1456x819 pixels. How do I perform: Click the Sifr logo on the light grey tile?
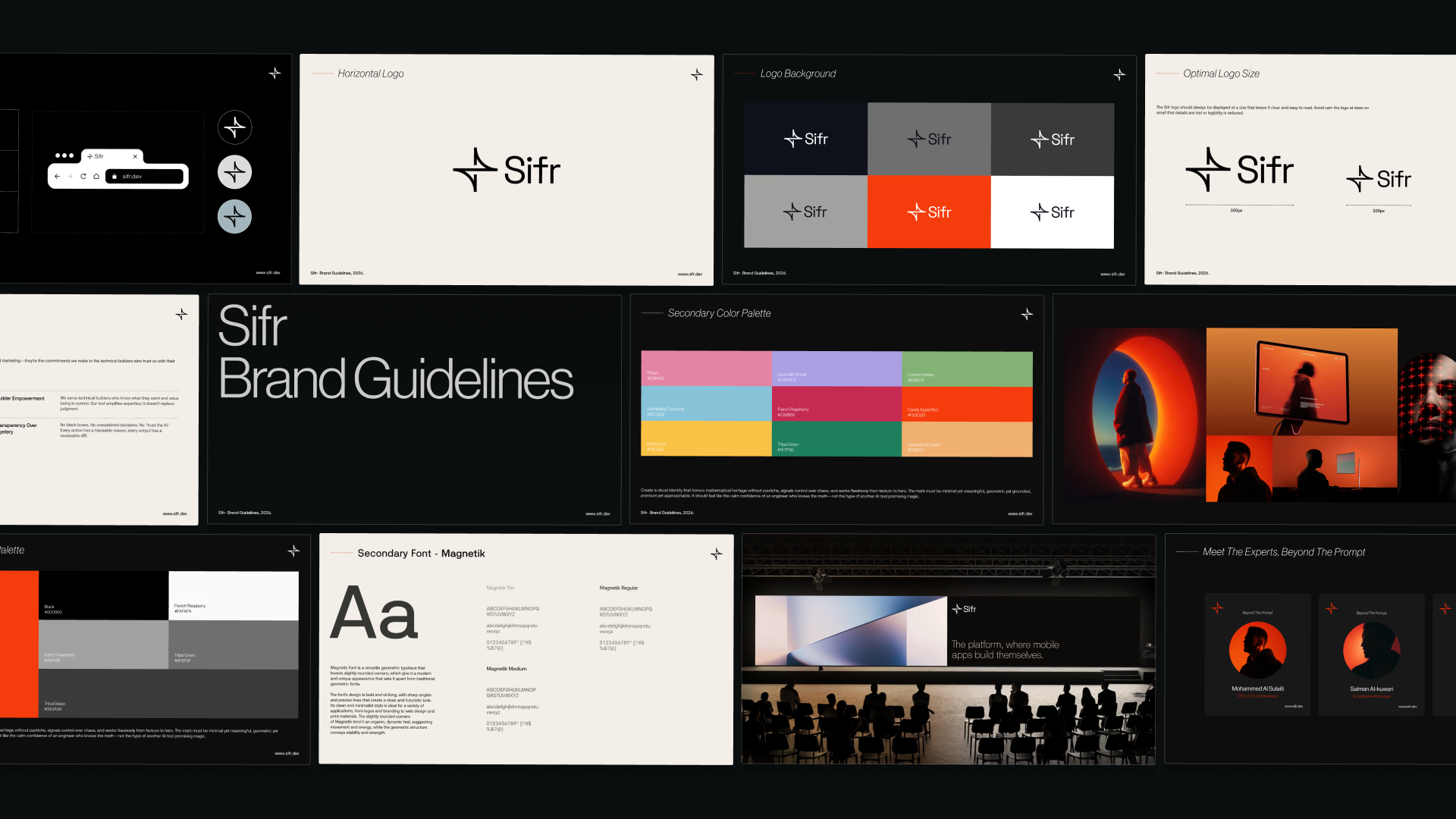[805, 212]
